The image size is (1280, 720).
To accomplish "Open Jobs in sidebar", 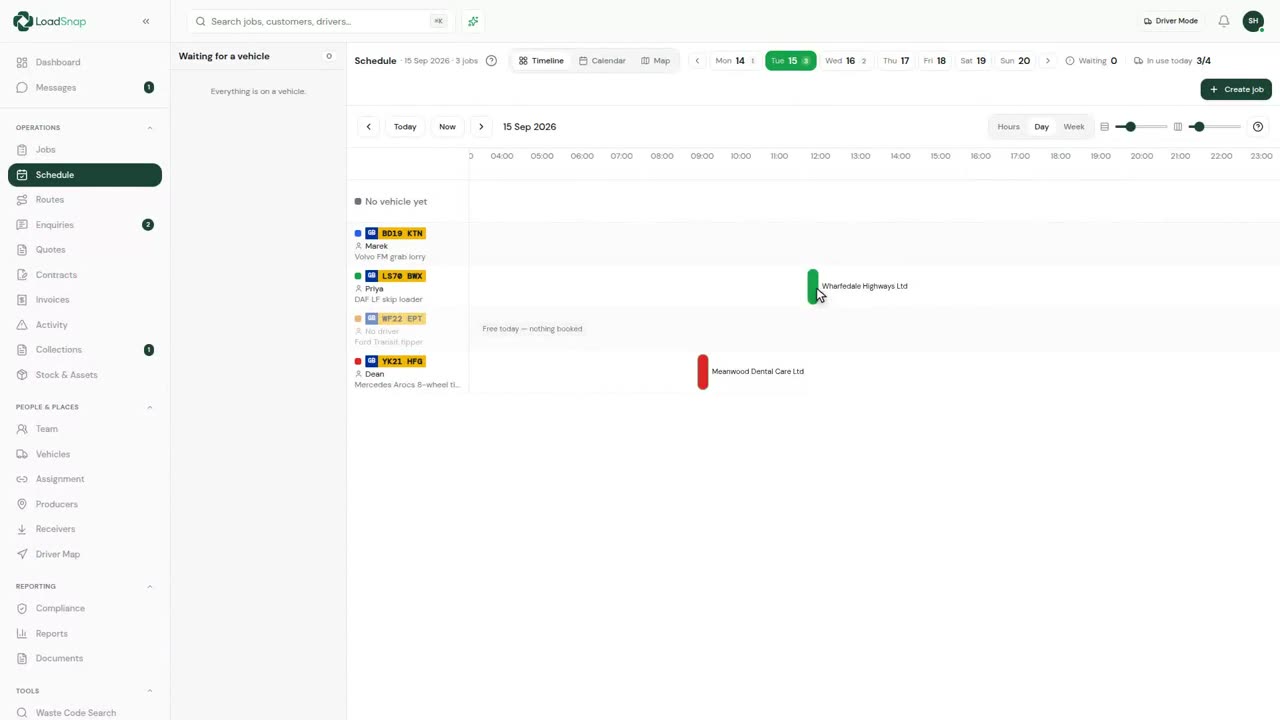I will click(85, 150).
